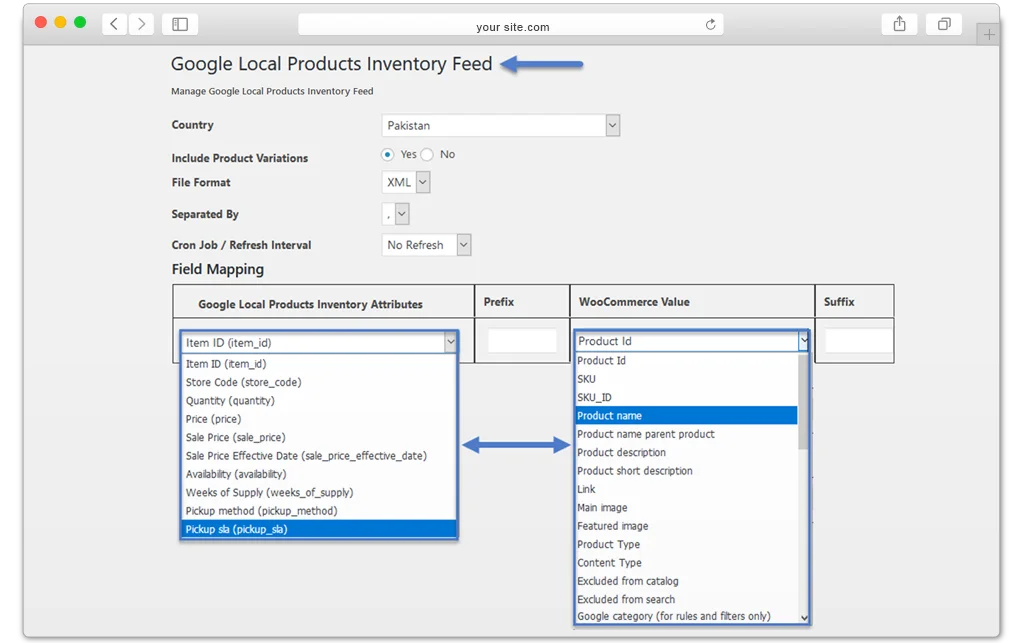1024x643 pixels.
Task: Select SKU in WooCommerce value list
Action: click(x=686, y=379)
